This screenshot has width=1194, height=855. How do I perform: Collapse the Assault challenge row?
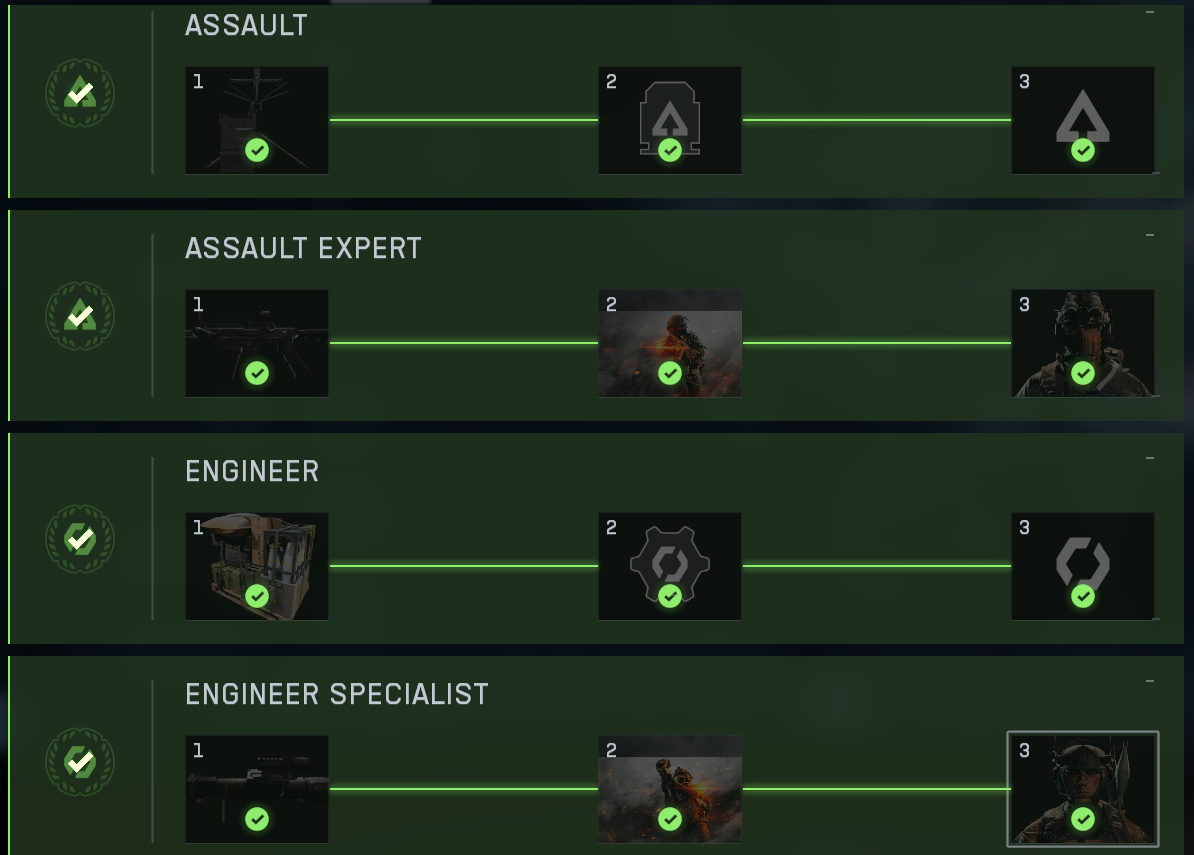point(1150,12)
